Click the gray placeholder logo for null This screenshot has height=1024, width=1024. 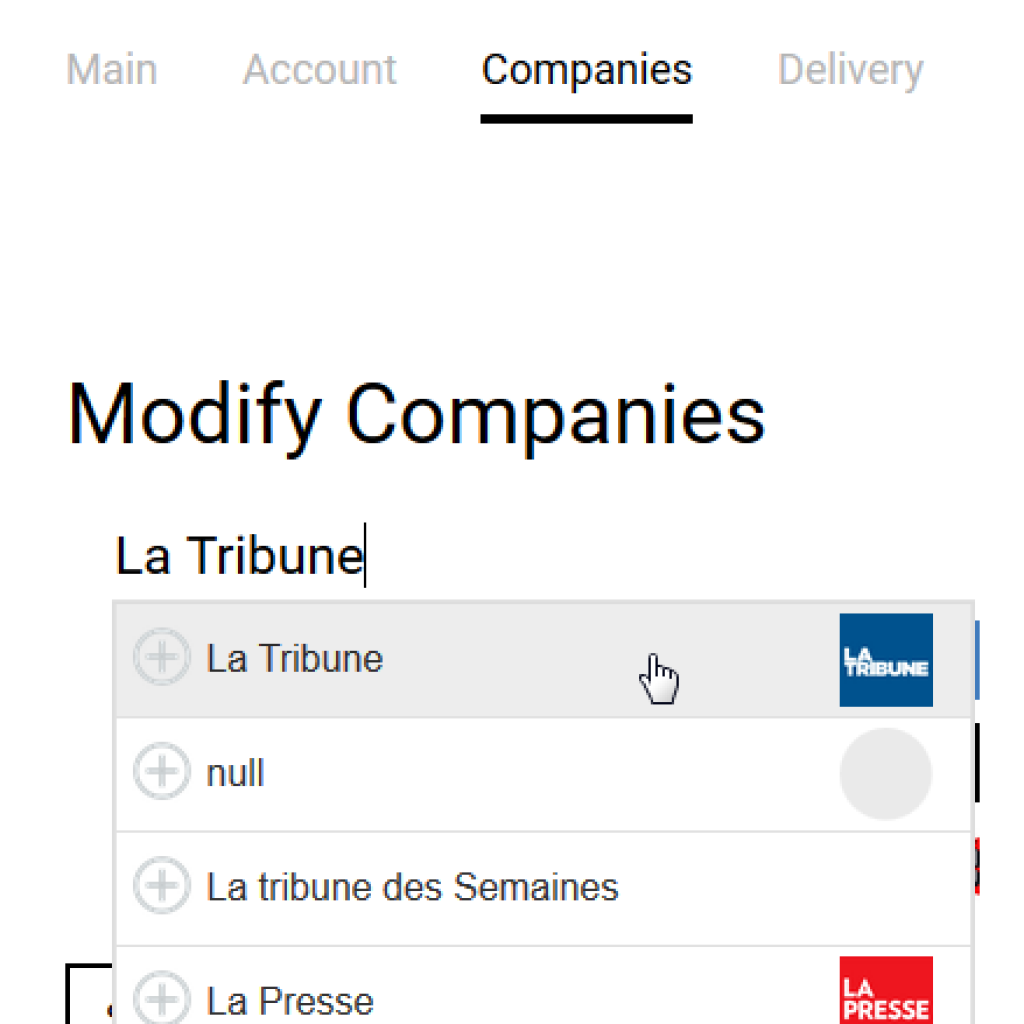click(886, 774)
